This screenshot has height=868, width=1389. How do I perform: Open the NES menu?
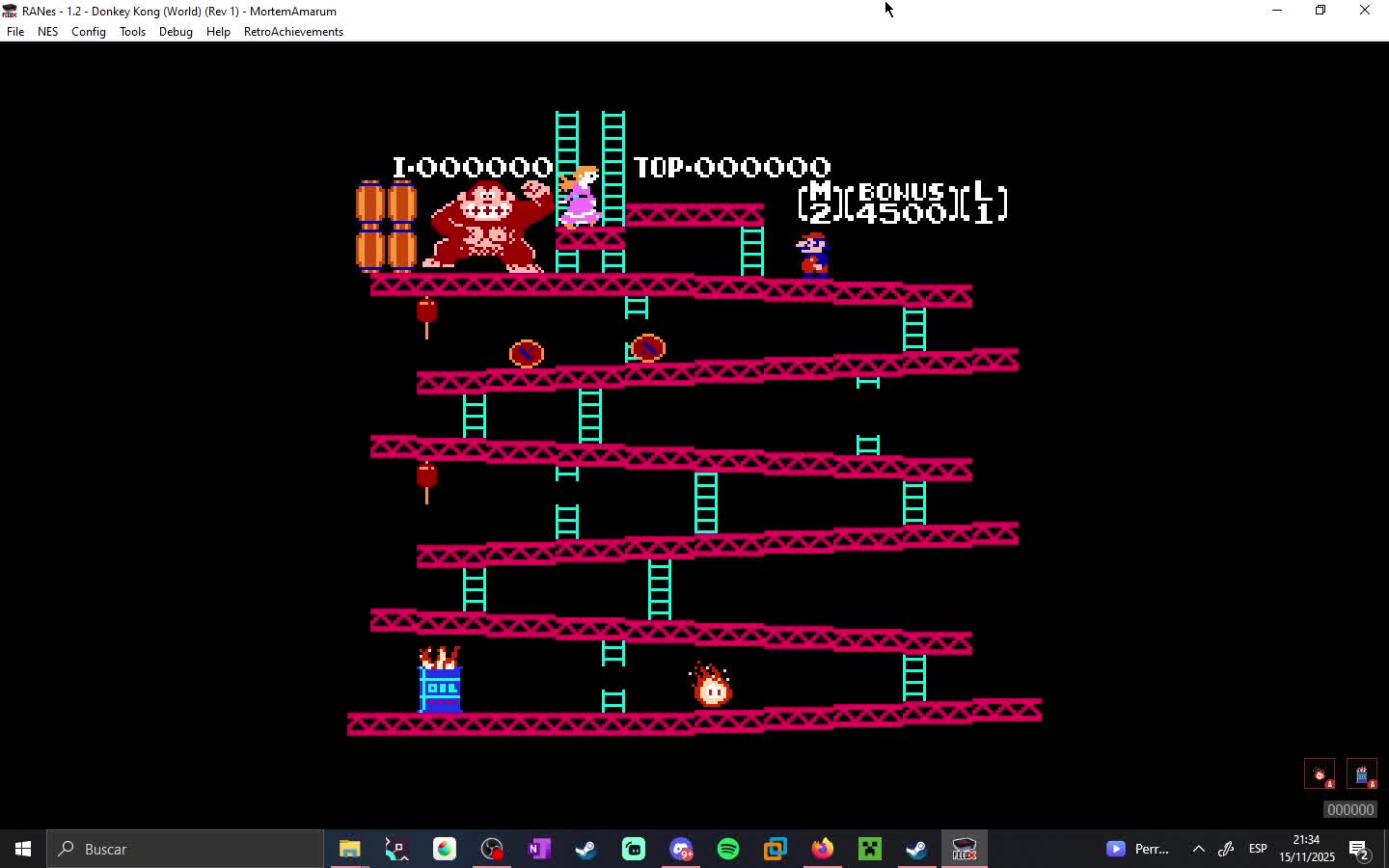[x=47, y=32]
